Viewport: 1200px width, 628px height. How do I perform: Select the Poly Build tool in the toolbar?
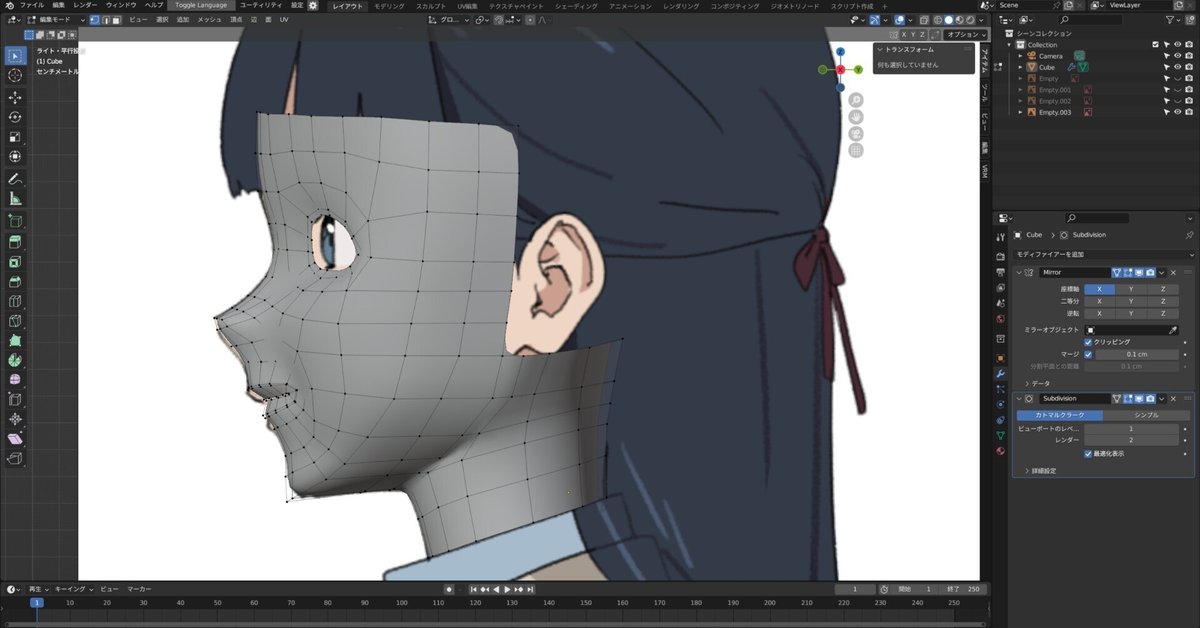point(15,342)
